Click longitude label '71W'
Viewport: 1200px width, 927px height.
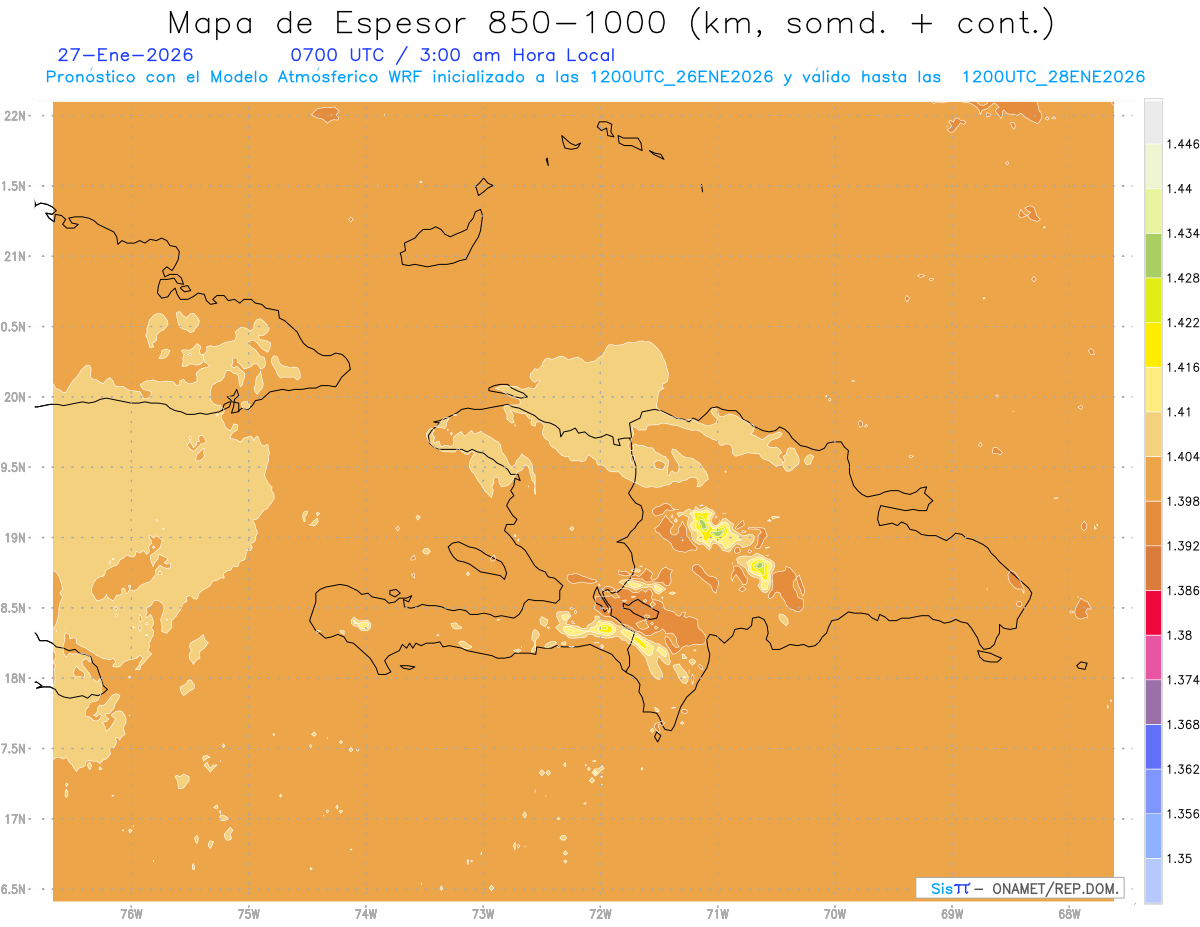pyautogui.click(x=717, y=913)
